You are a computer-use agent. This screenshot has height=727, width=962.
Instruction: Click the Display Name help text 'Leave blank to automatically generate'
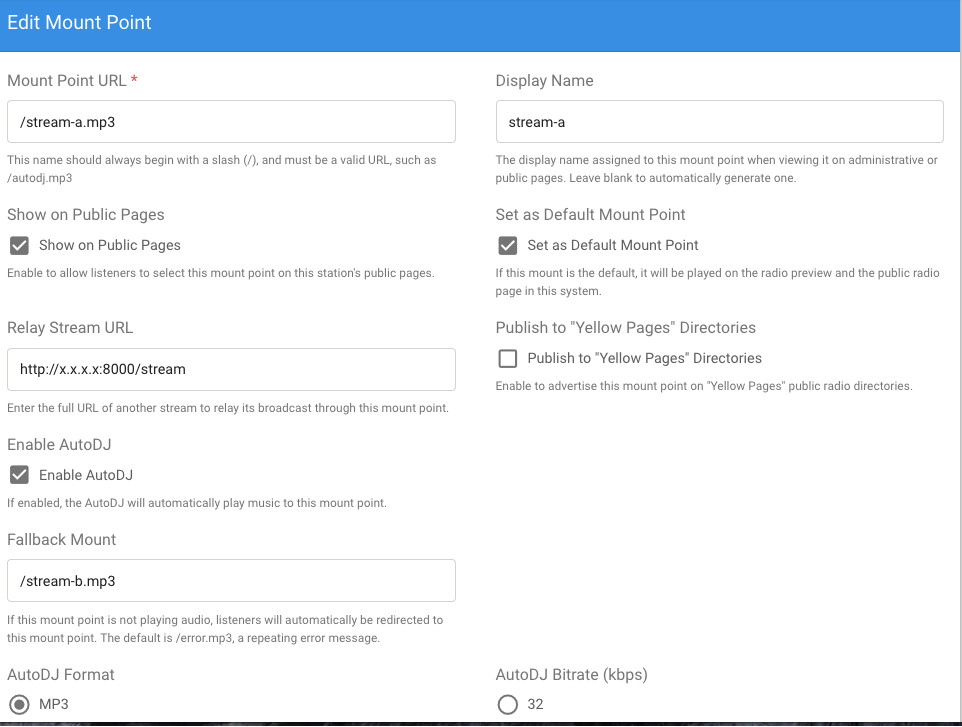[716, 169]
